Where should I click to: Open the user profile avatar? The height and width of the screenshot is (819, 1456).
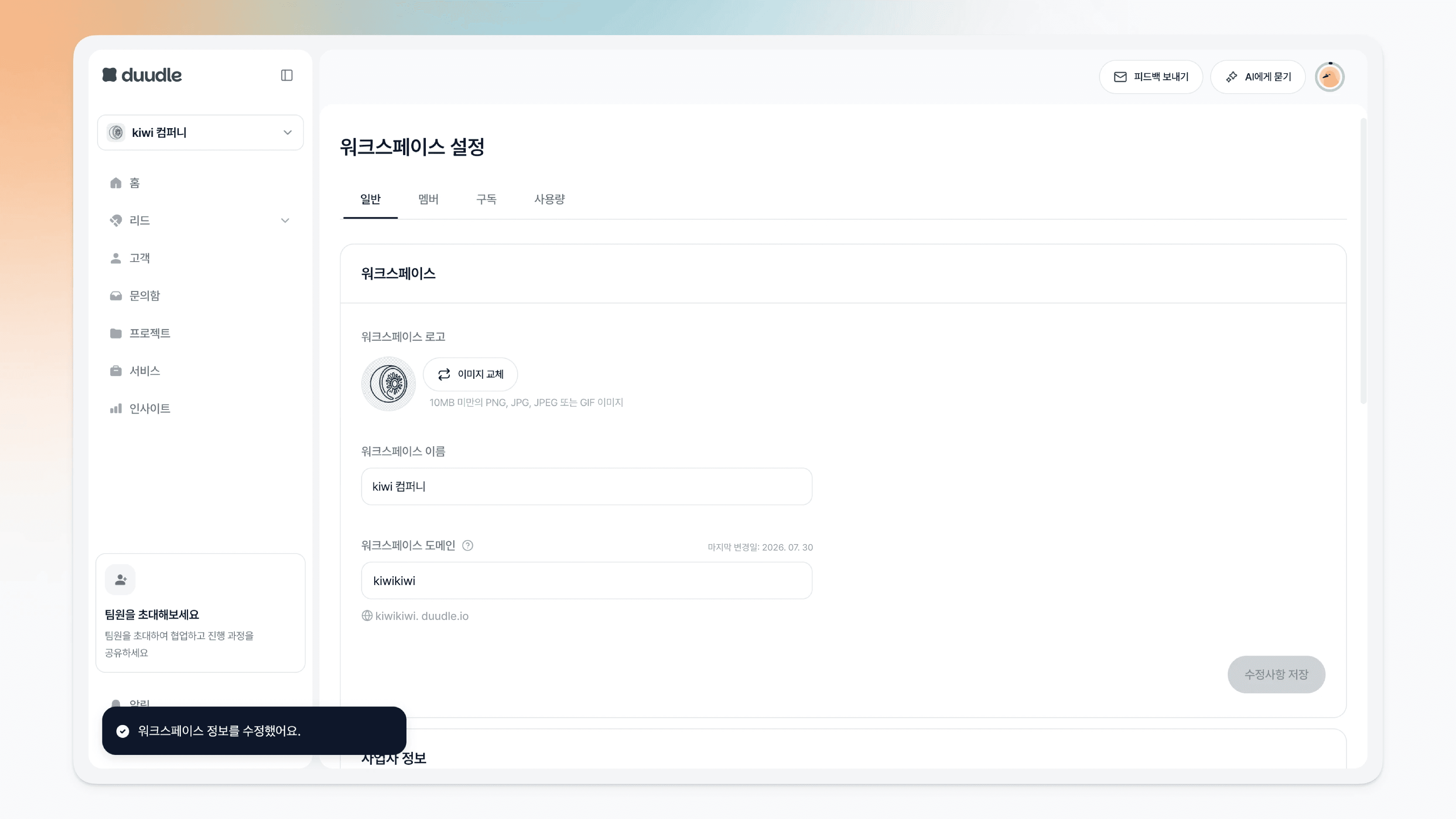(x=1329, y=77)
